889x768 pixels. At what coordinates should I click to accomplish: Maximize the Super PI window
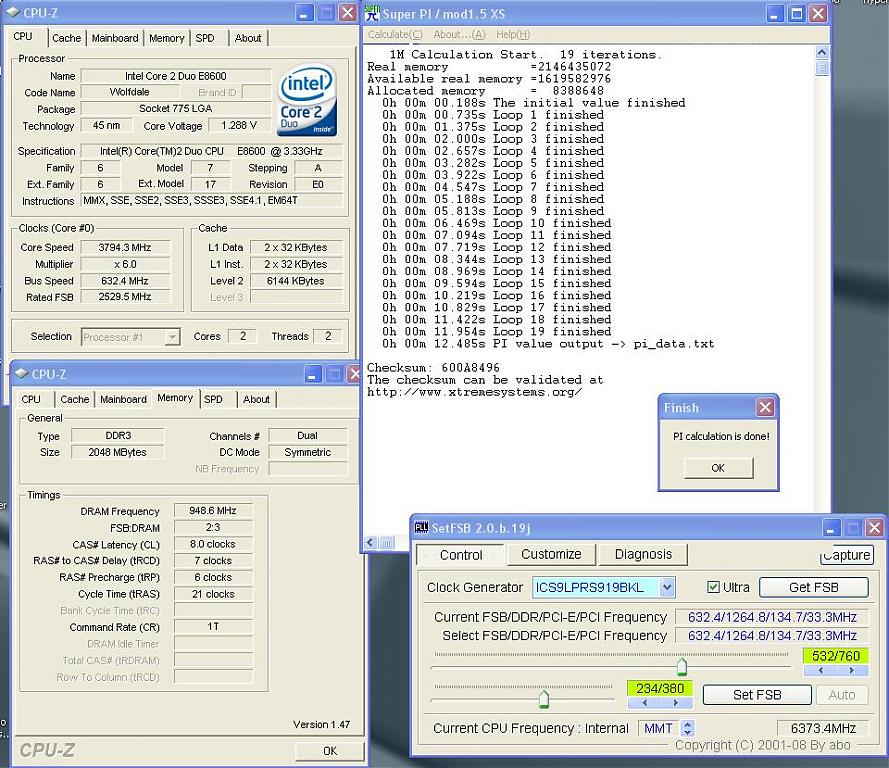797,13
